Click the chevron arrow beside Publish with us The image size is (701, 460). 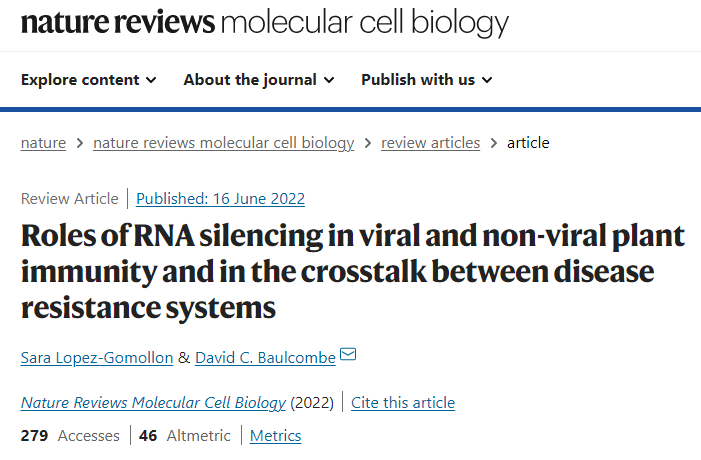(487, 80)
